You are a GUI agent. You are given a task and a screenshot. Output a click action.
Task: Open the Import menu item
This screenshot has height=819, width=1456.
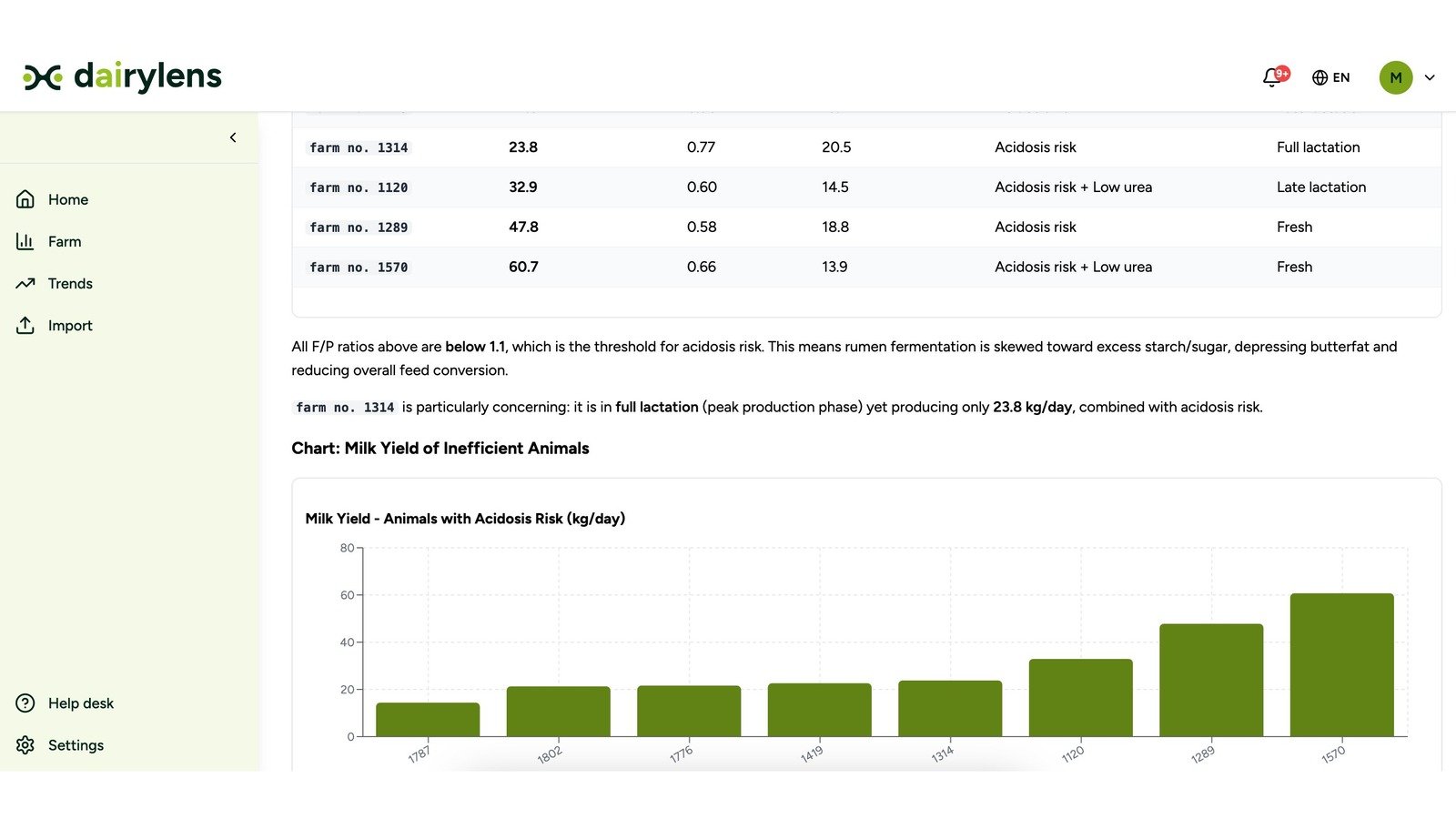(70, 325)
